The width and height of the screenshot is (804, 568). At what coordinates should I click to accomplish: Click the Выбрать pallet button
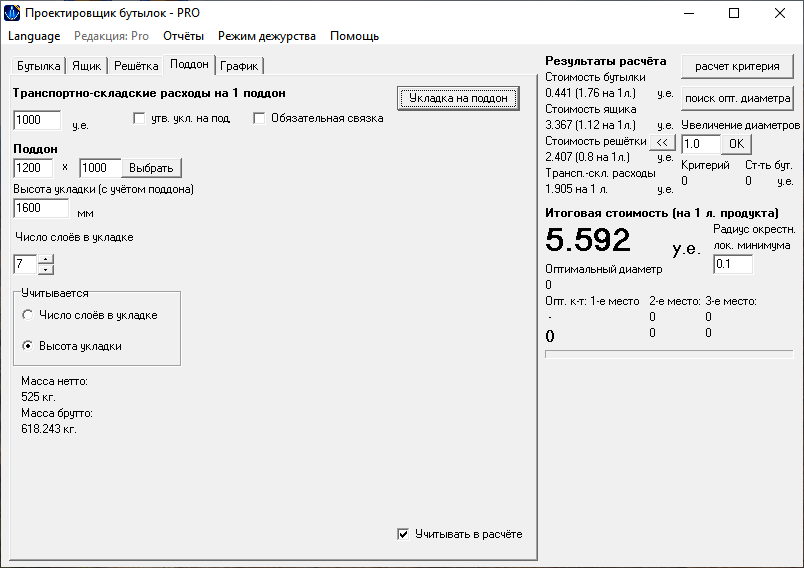coord(151,168)
